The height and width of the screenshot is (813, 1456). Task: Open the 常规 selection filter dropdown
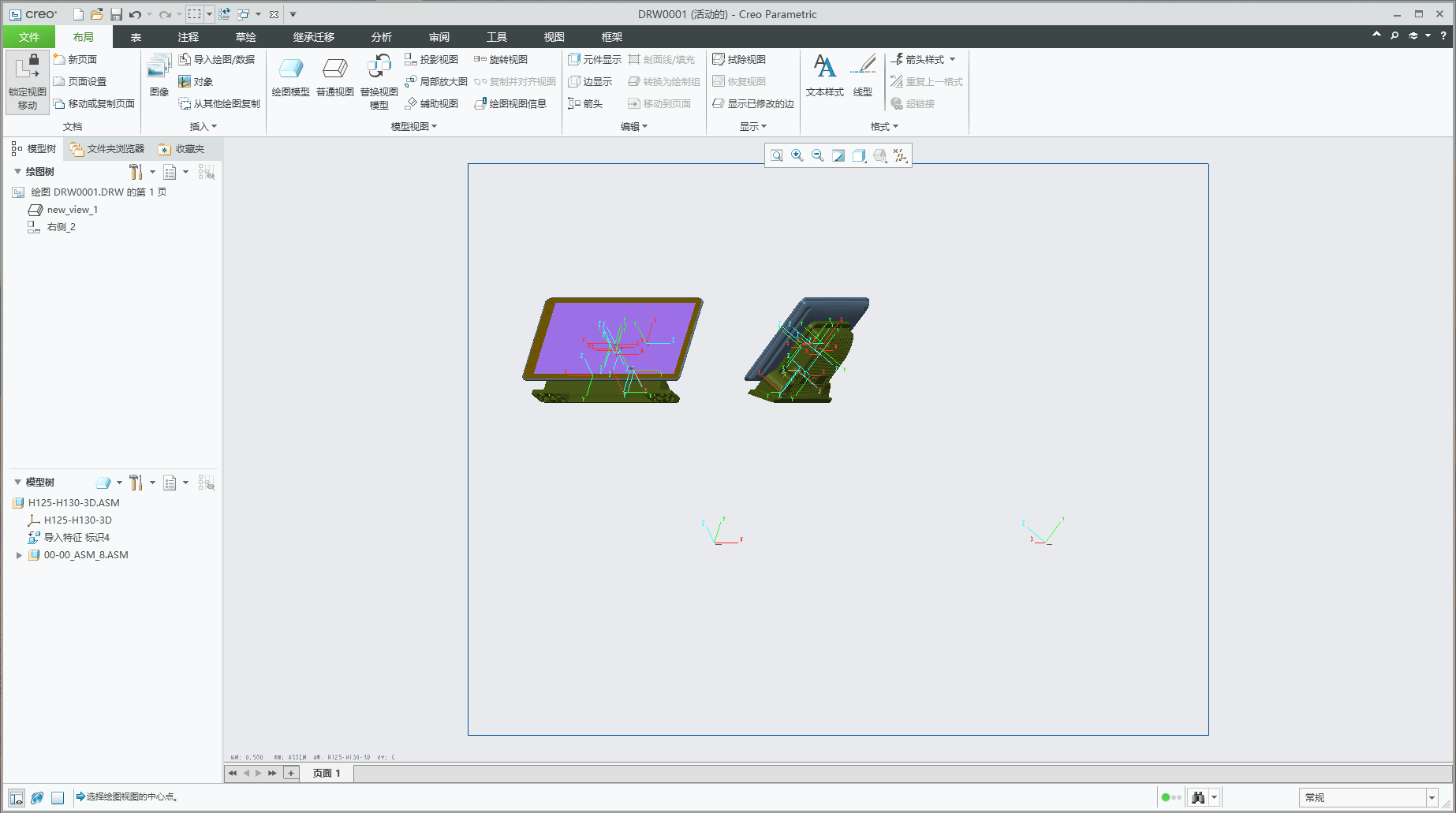[x=1432, y=797]
